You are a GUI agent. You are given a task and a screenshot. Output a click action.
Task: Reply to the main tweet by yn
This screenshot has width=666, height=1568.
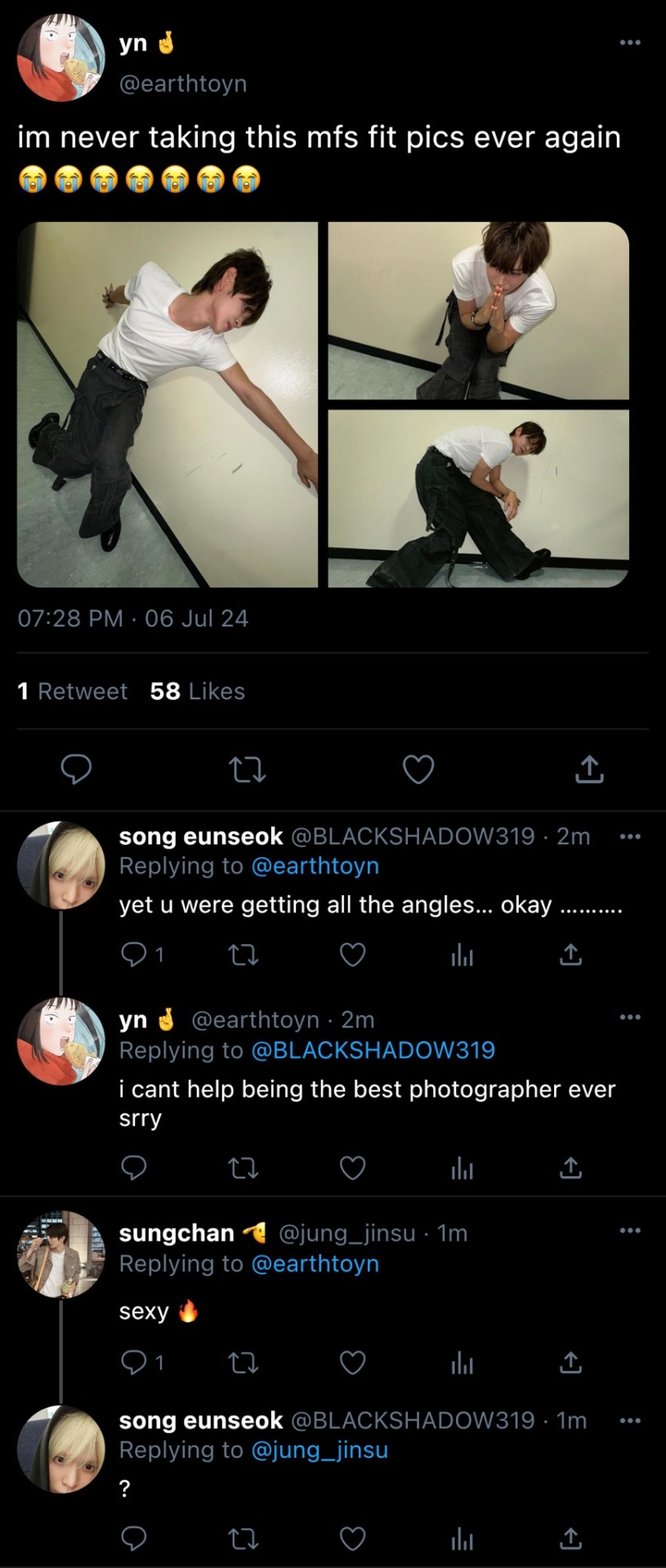point(76,768)
